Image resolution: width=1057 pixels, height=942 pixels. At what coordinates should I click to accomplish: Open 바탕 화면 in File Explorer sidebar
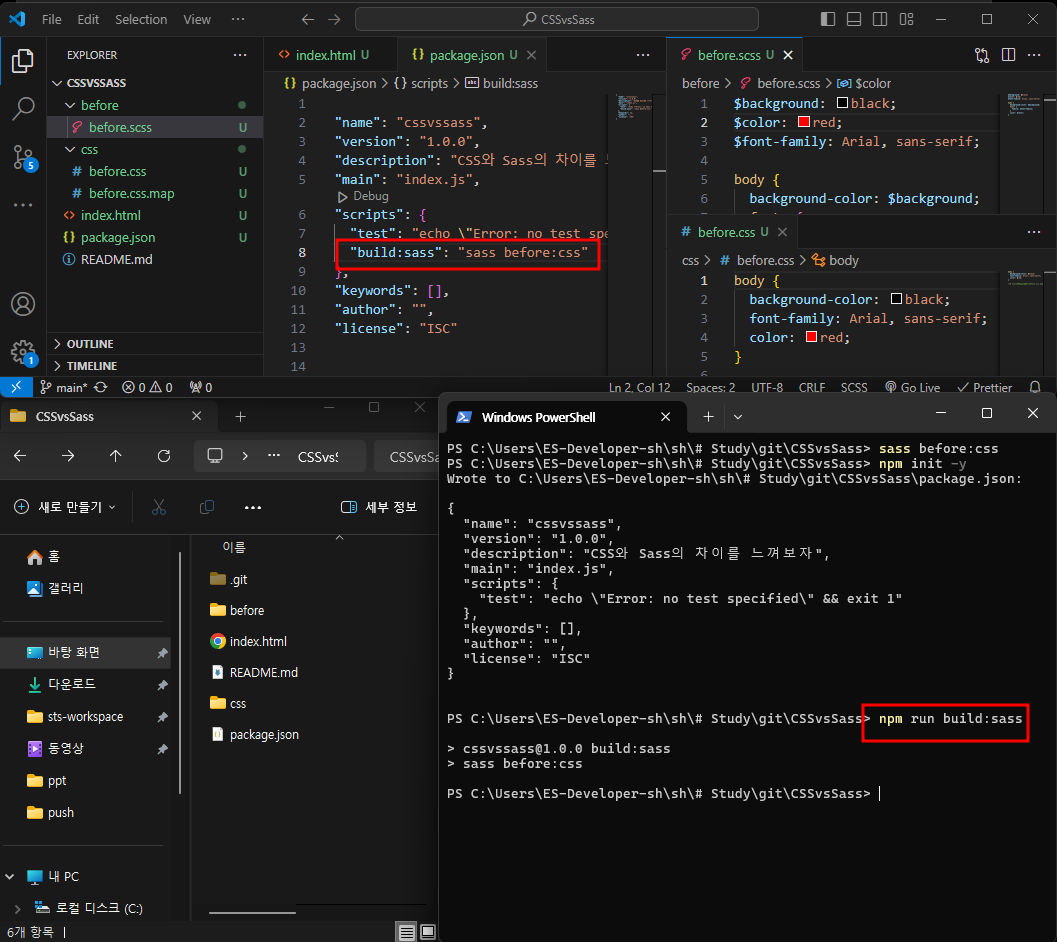pyautogui.click(x=86, y=652)
